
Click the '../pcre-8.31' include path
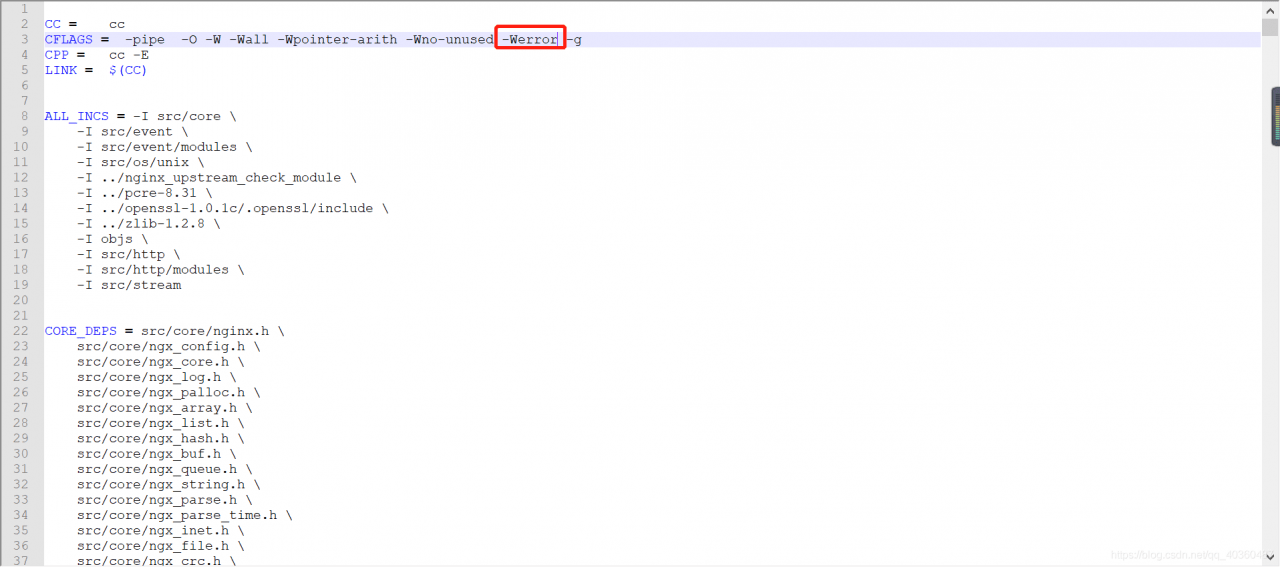point(148,193)
